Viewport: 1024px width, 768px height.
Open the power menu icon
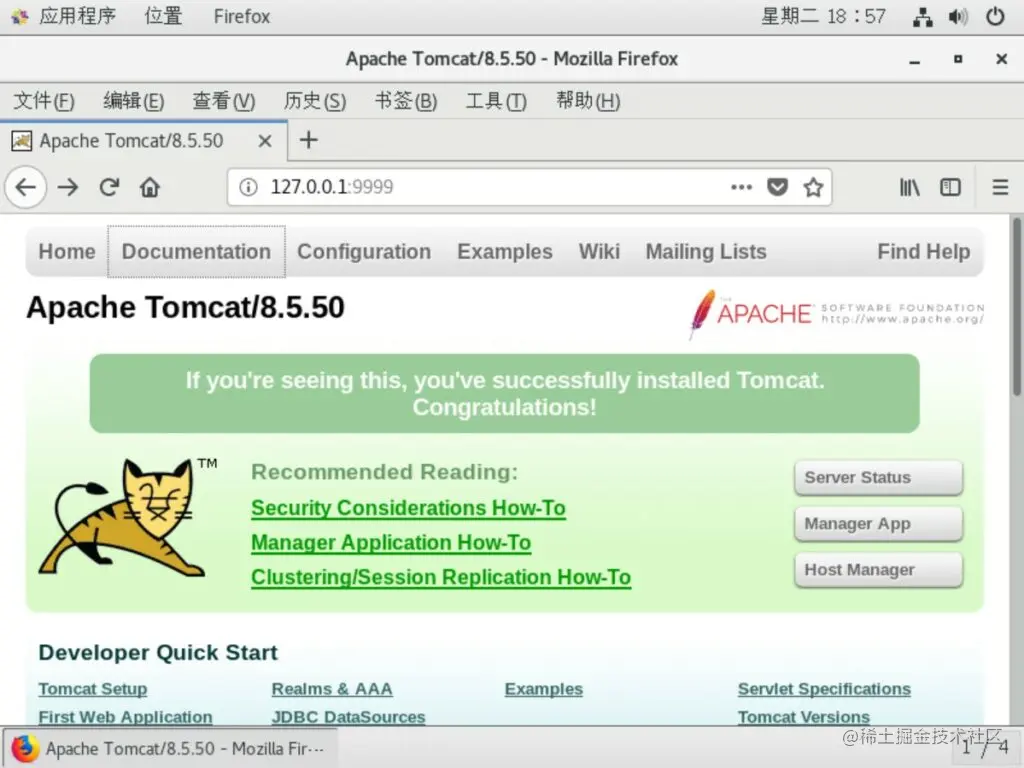coord(995,16)
